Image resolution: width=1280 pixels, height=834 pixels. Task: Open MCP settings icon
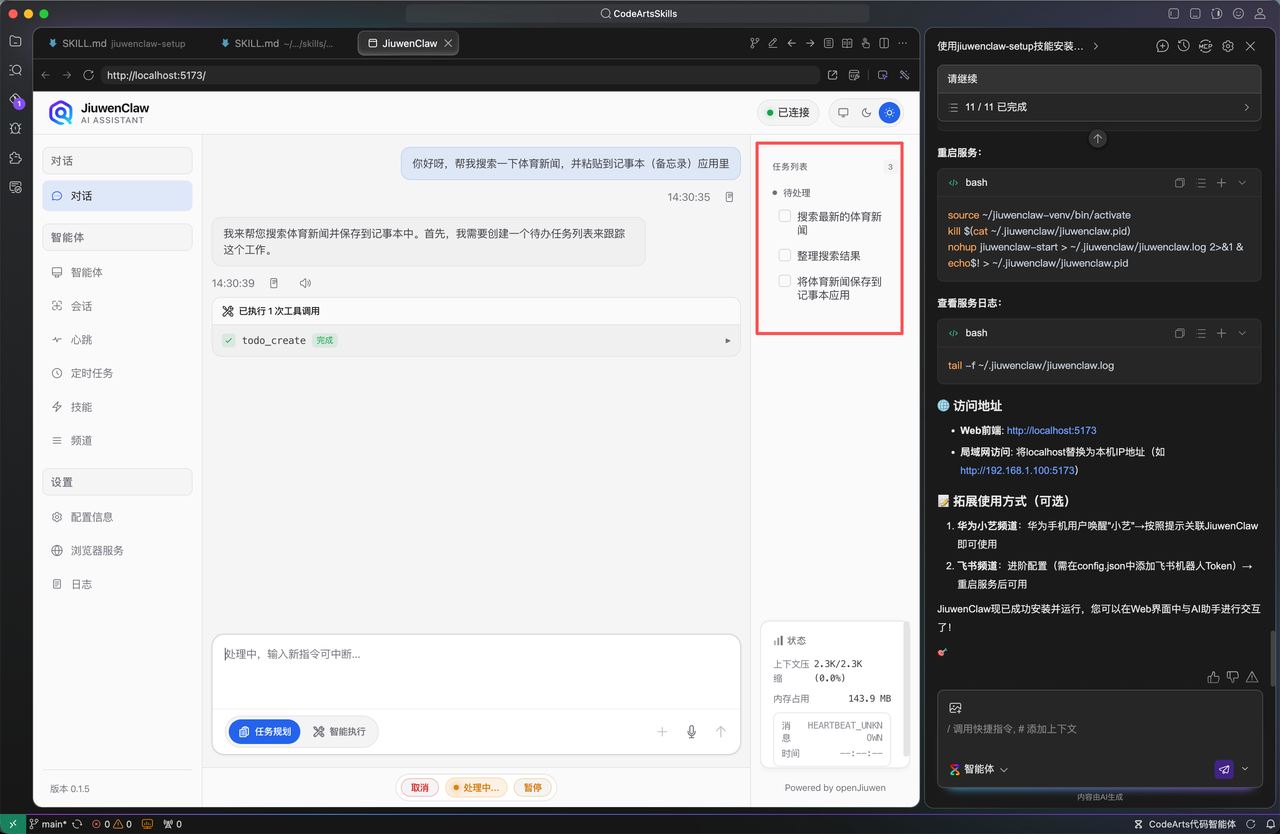coord(1205,46)
